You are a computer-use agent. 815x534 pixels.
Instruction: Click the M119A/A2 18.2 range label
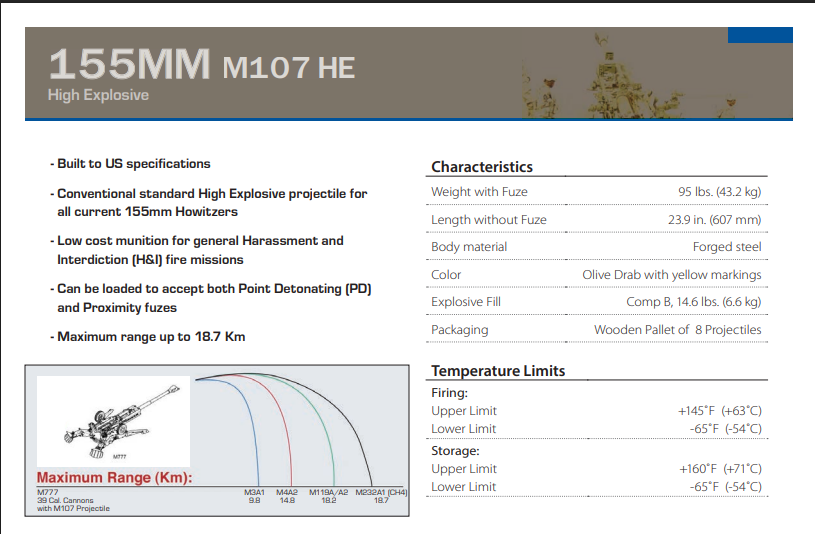point(327,496)
